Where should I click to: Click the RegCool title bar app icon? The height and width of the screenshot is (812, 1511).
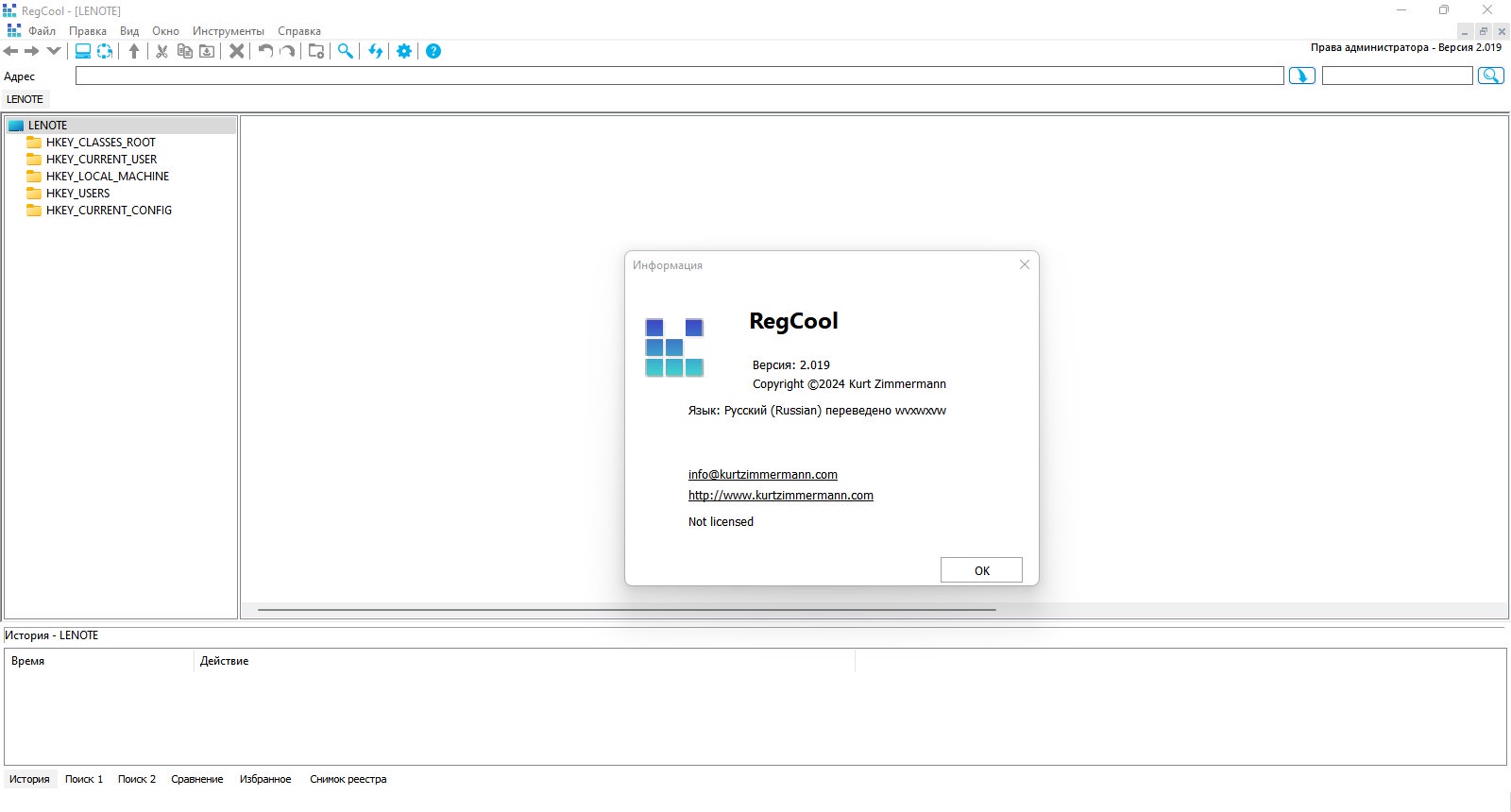click(x=9, y=10)
